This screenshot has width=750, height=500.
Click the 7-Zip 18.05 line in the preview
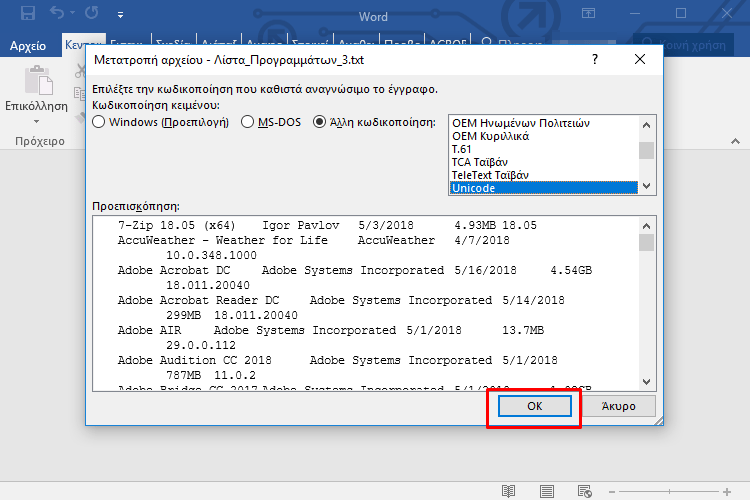327,225
